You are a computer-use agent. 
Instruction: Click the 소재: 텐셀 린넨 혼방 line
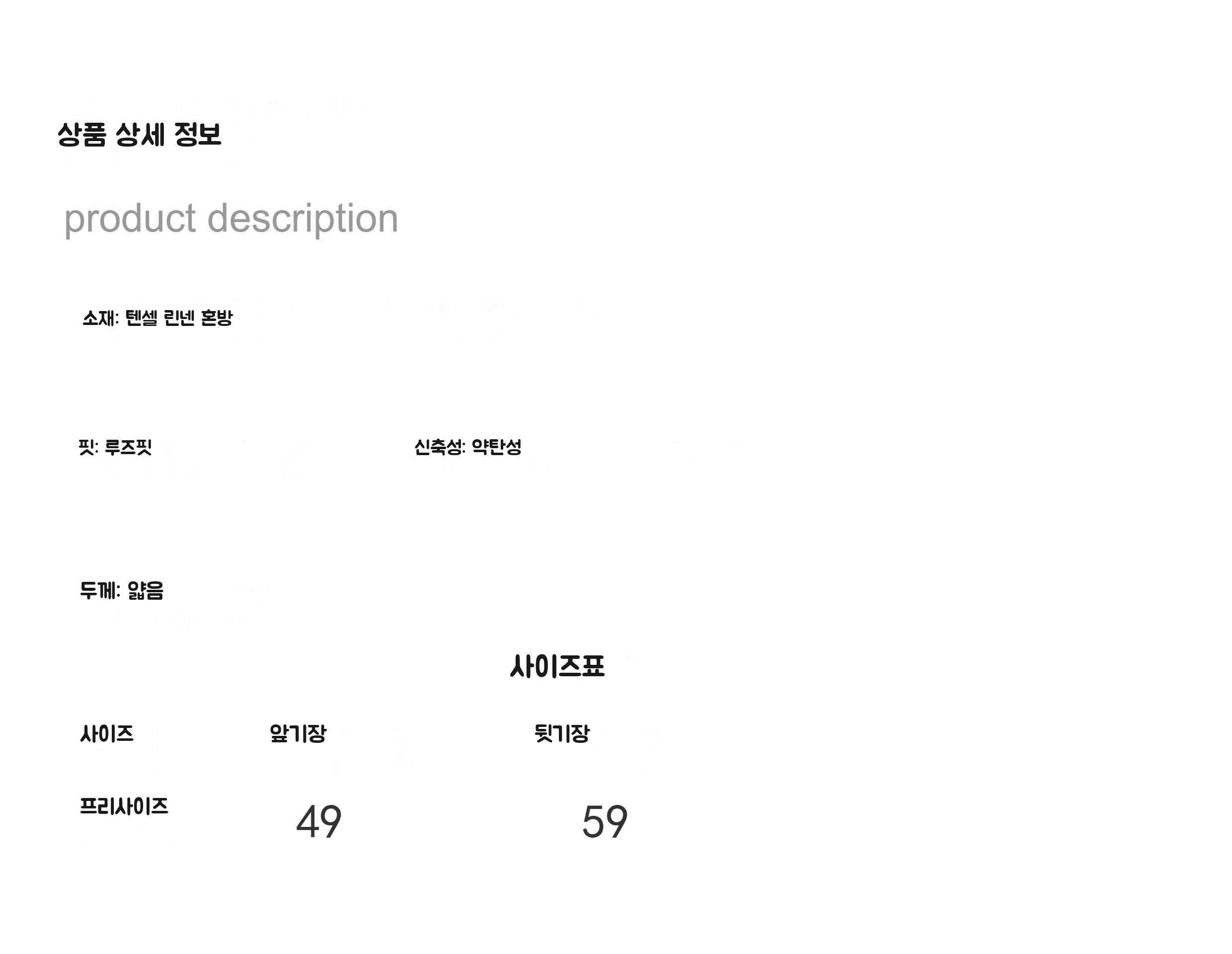pyautogui.click(x=157, y=318)
